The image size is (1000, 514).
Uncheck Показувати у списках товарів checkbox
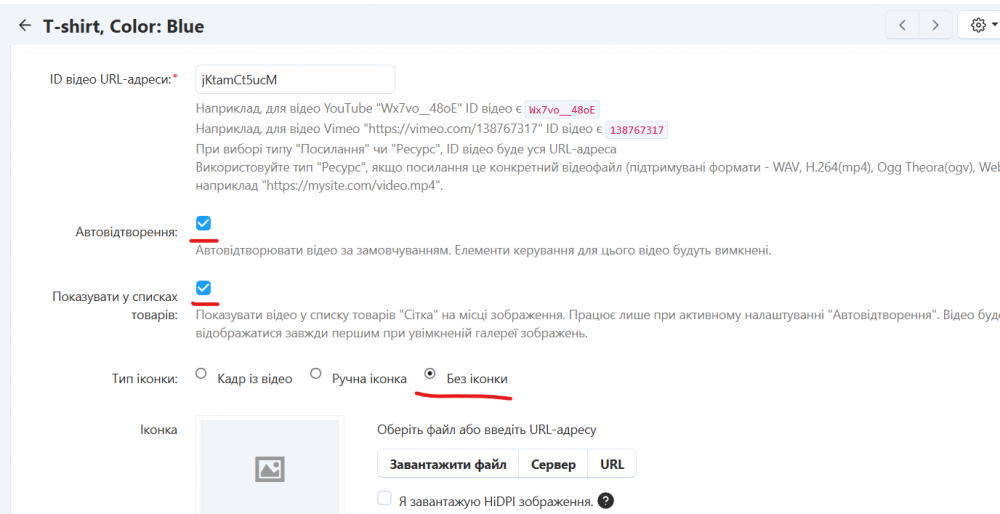[203, 288]
